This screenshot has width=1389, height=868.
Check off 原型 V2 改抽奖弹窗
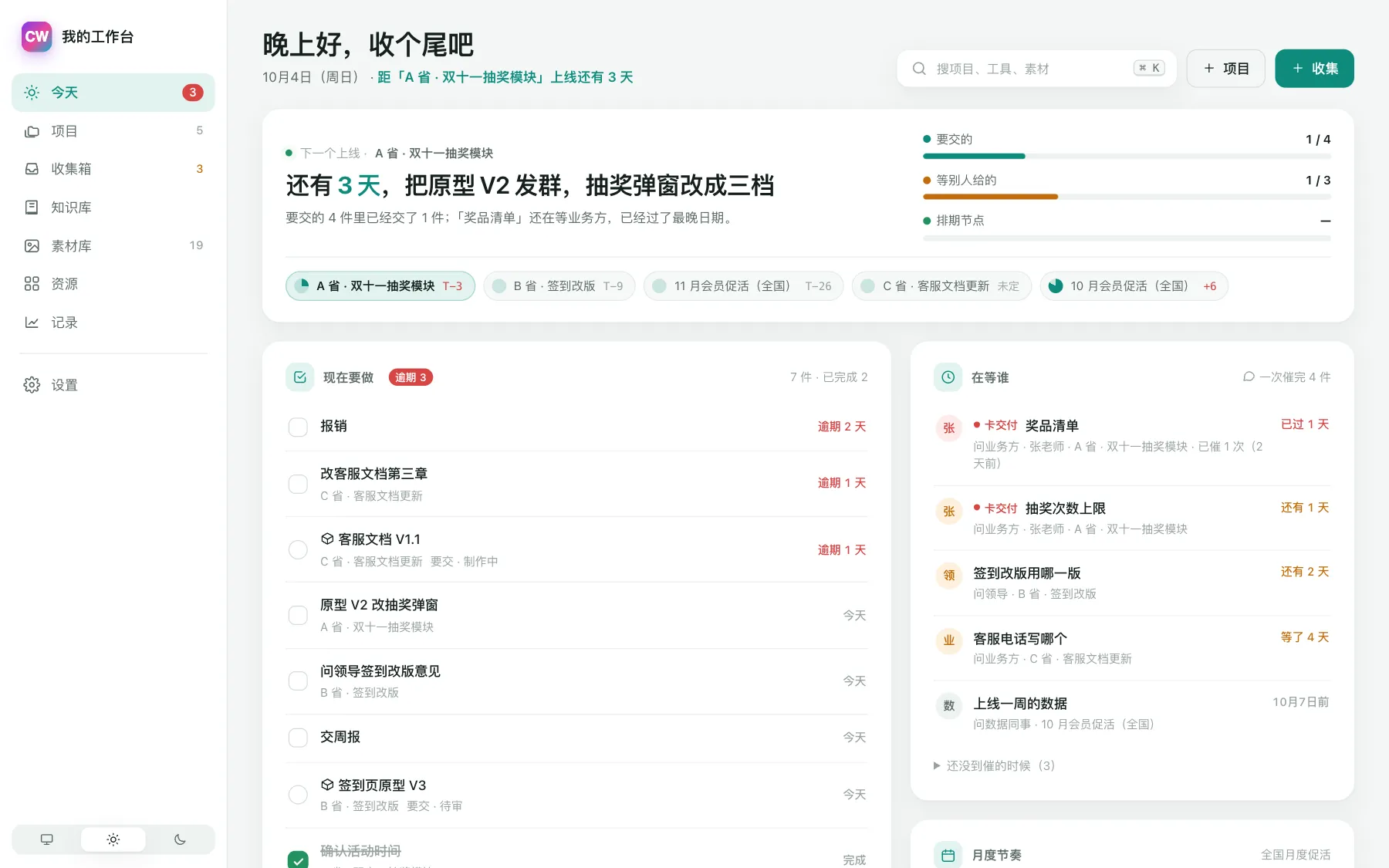coord(298,615)
